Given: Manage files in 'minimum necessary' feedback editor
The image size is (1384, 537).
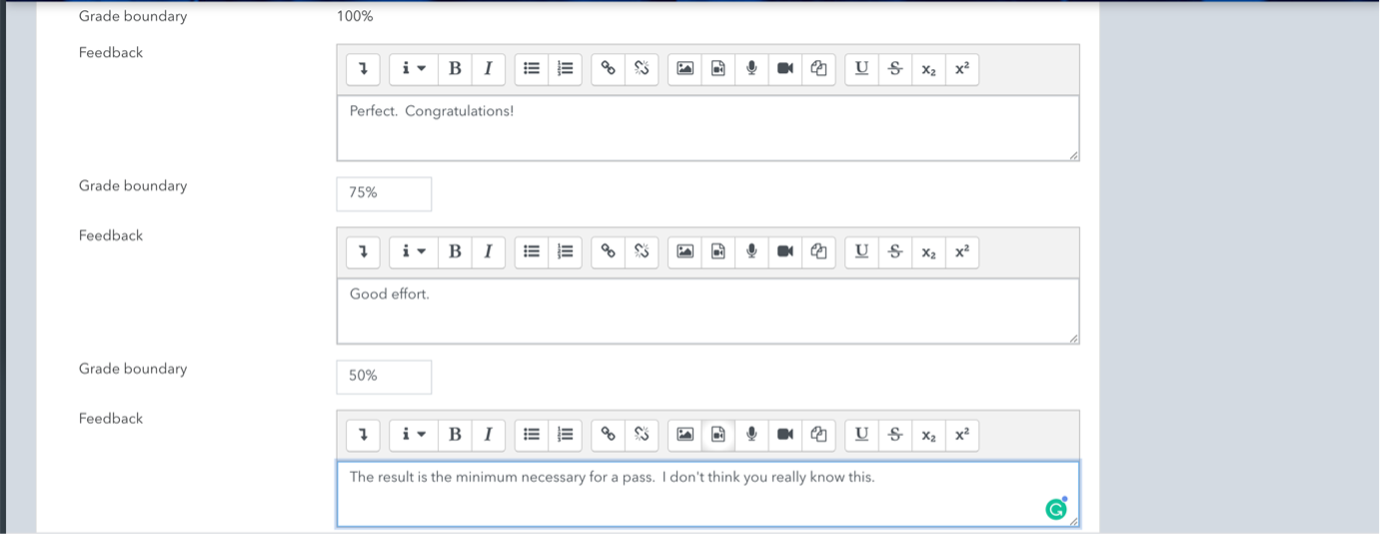Looking at the screenshot, I should [818, 435].
